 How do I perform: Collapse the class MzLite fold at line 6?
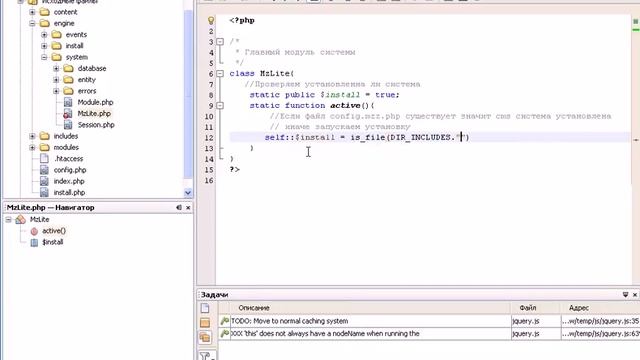220,73
